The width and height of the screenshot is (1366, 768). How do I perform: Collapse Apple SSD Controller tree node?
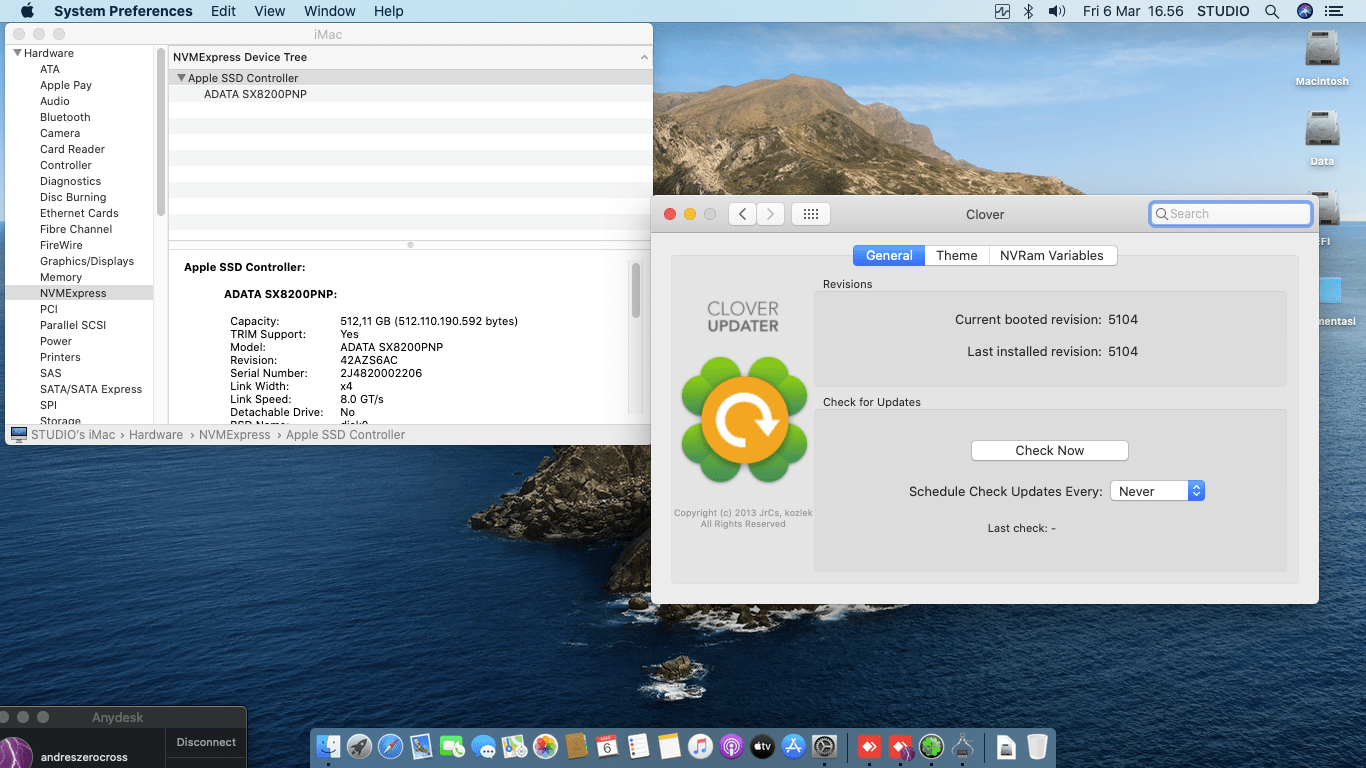181,78
